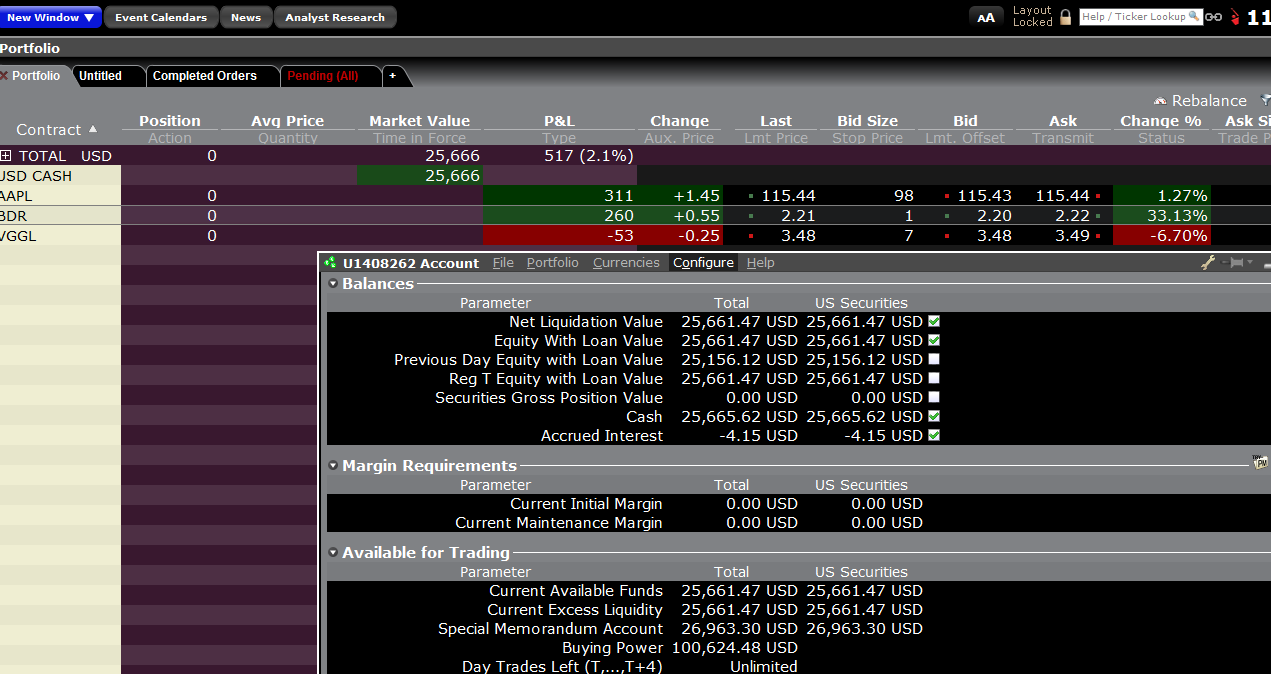Collapse the Margin Requirements section

[x=333, y=466]
